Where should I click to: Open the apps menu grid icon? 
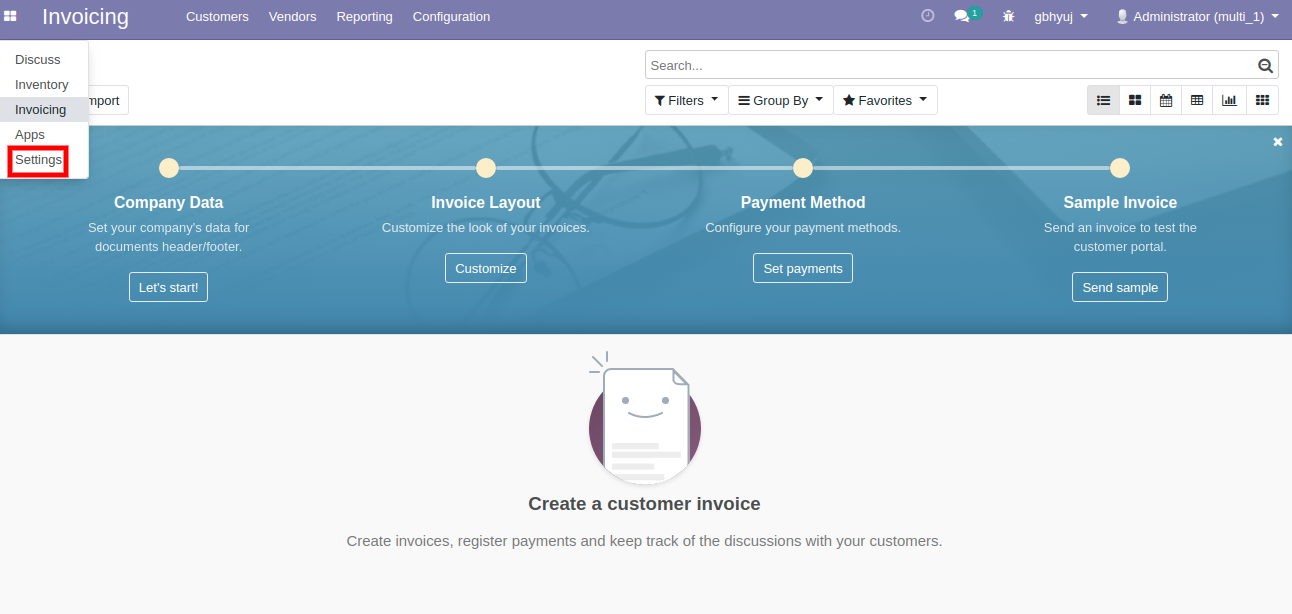point(10,17)
